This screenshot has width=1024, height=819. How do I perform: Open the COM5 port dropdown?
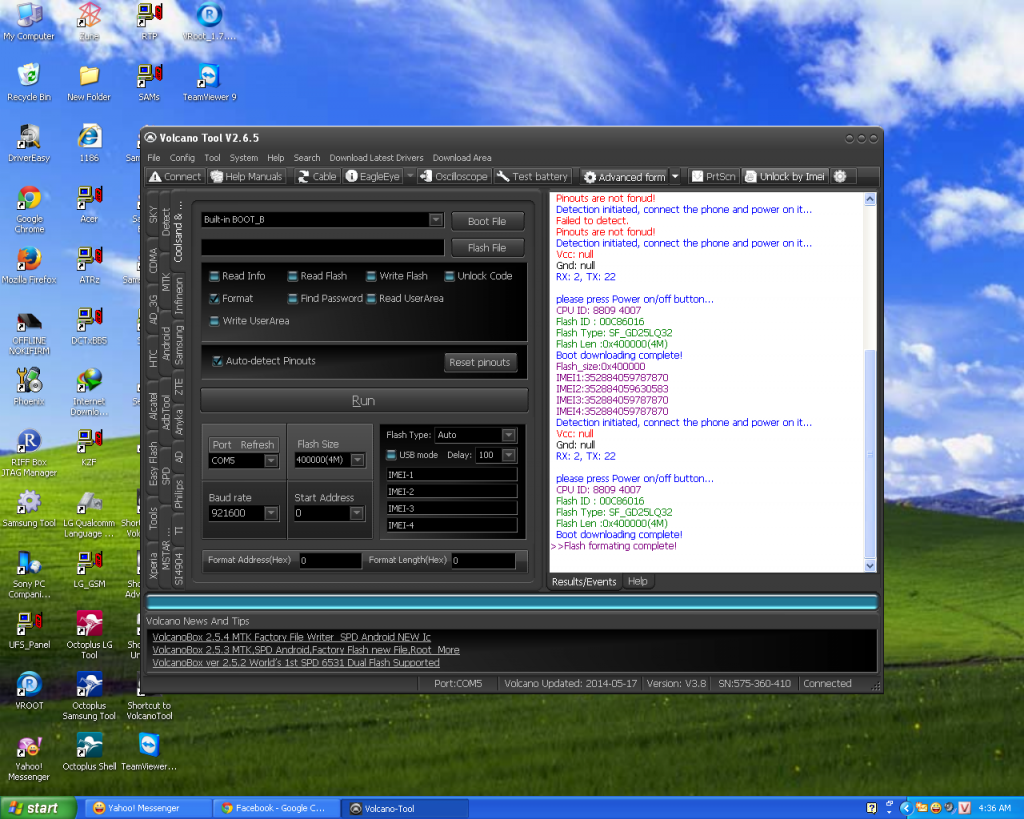[x=270, y=461]
